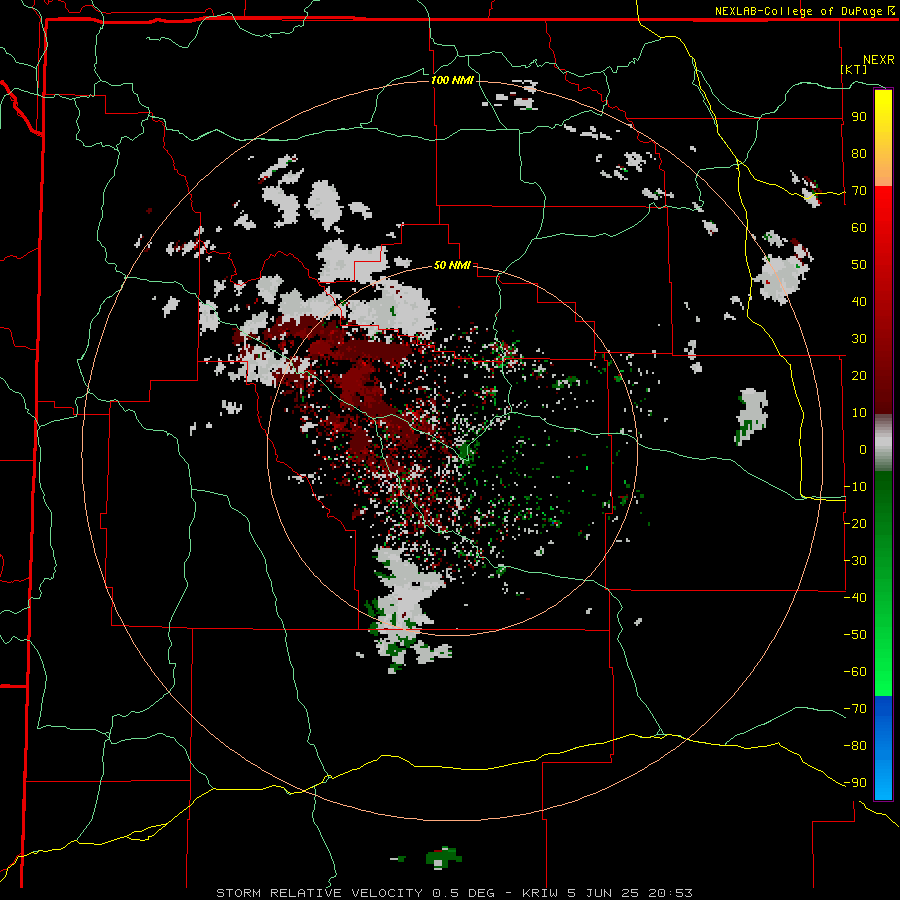Click the [KT] units label
Image resolution: width=900 pixels, height=900 pixels.
(x=854, y=69)
